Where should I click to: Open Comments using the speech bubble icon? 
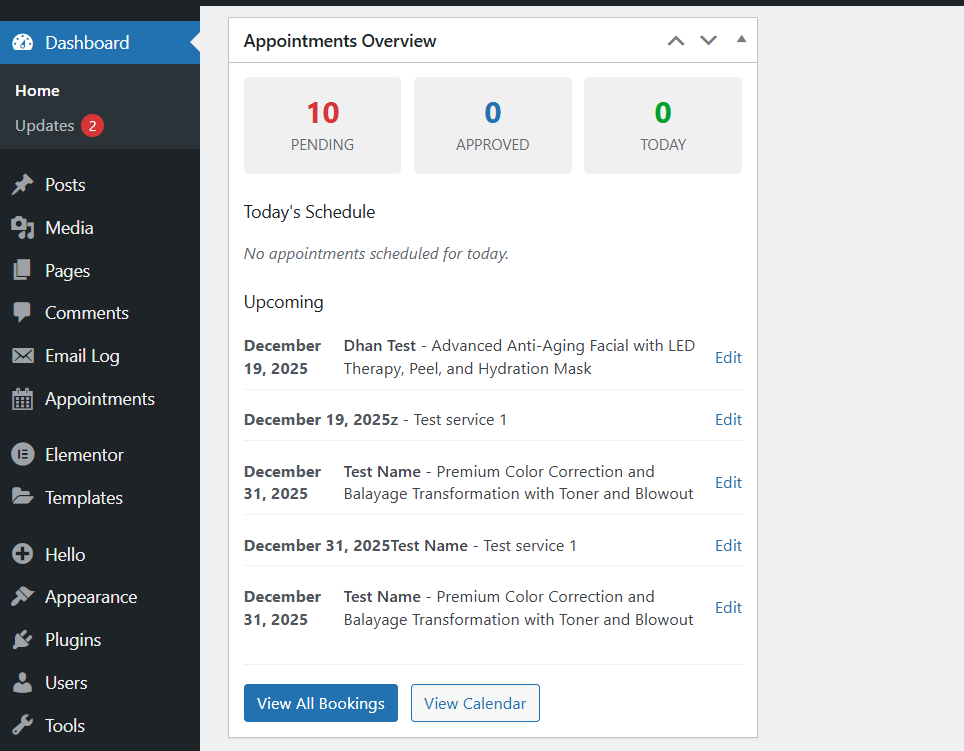pos(23,313)
